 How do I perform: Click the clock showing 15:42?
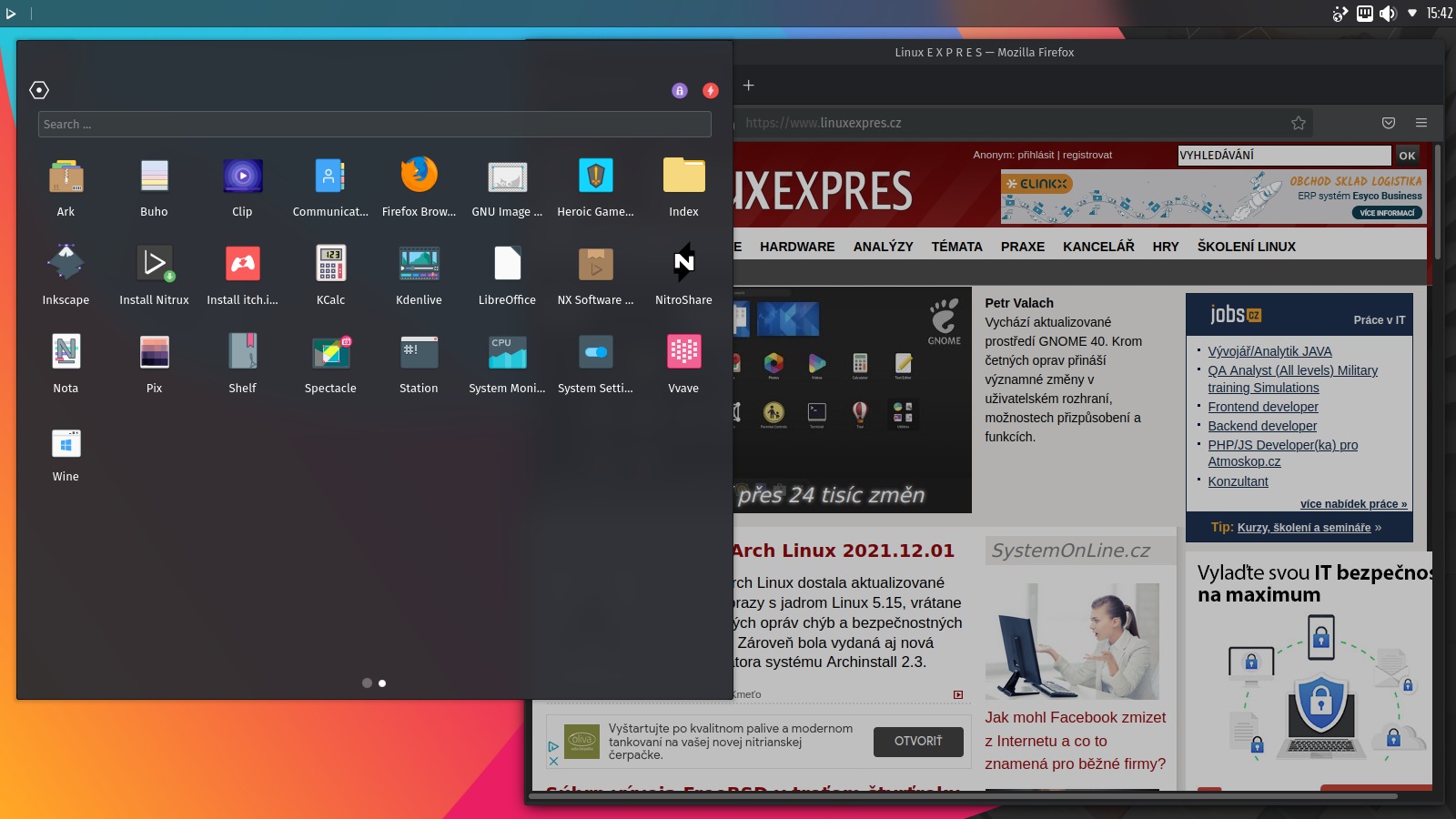tap(1439, 13)
